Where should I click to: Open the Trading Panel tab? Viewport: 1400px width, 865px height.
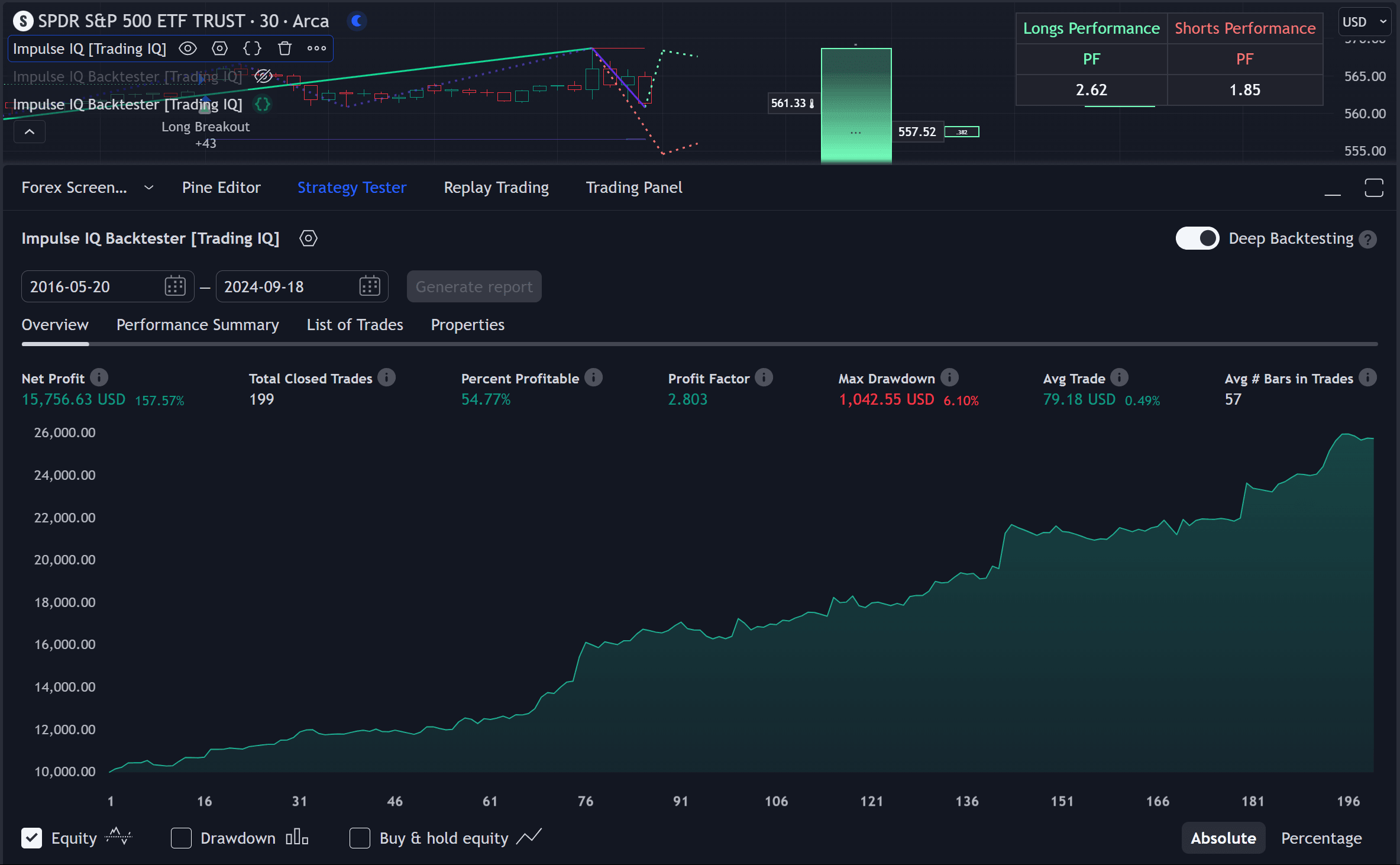[634, 188]
